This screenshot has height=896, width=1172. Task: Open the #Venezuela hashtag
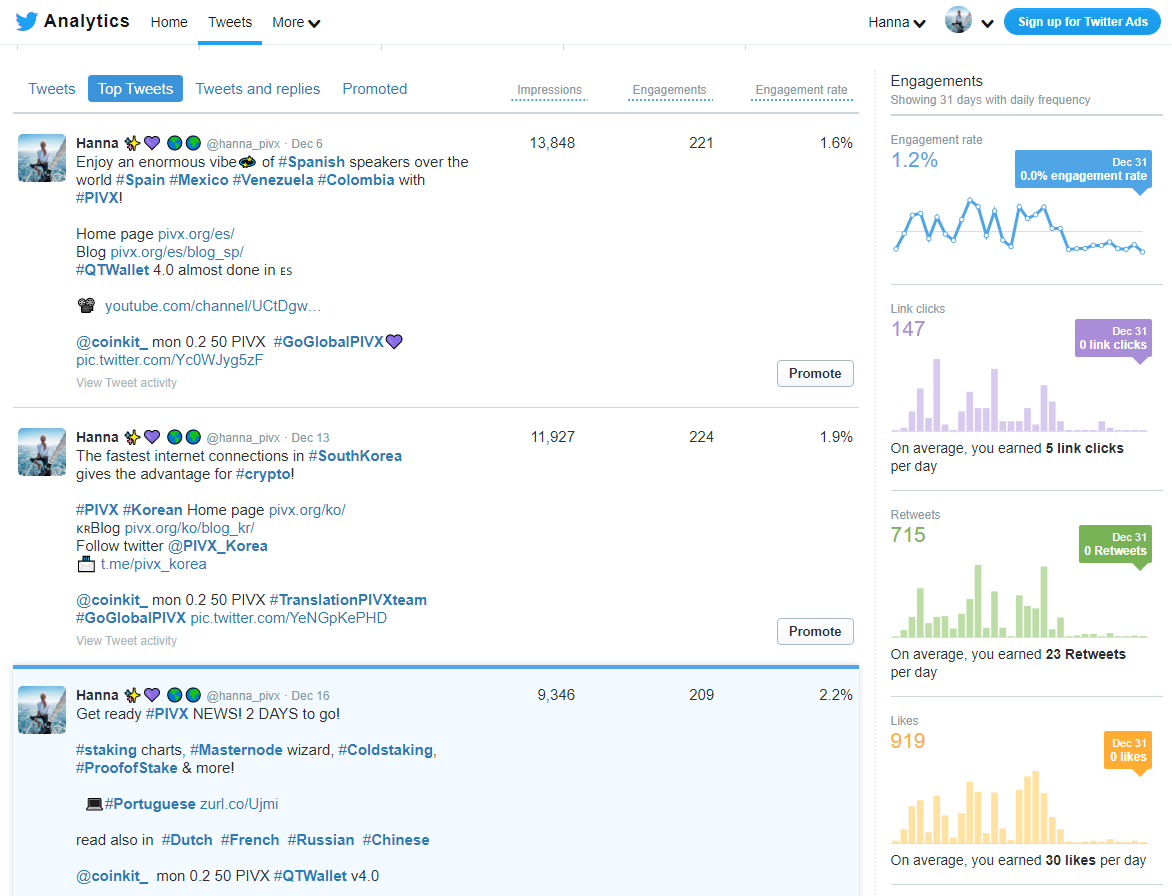point(273,180)
